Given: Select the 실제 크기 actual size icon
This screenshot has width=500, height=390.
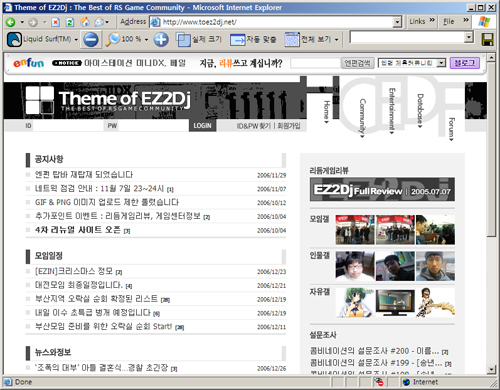Looking at the screenshot, I should click(183, 40).
